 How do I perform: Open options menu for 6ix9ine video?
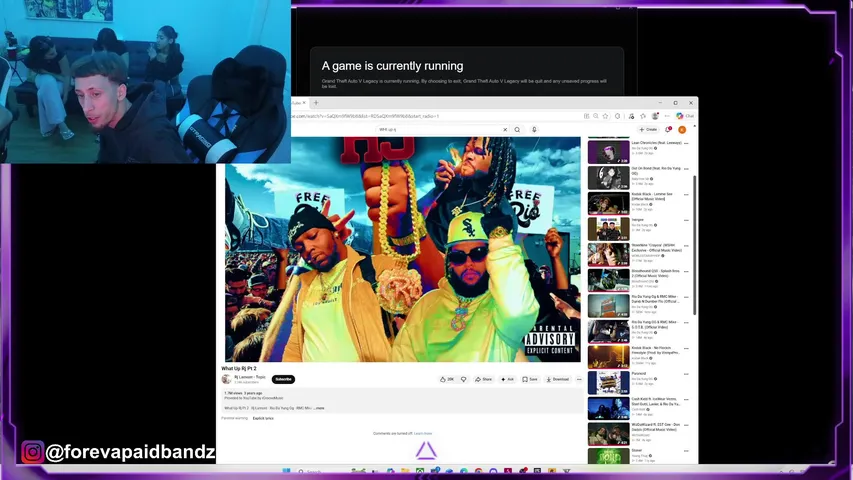[x=686, y=246]
